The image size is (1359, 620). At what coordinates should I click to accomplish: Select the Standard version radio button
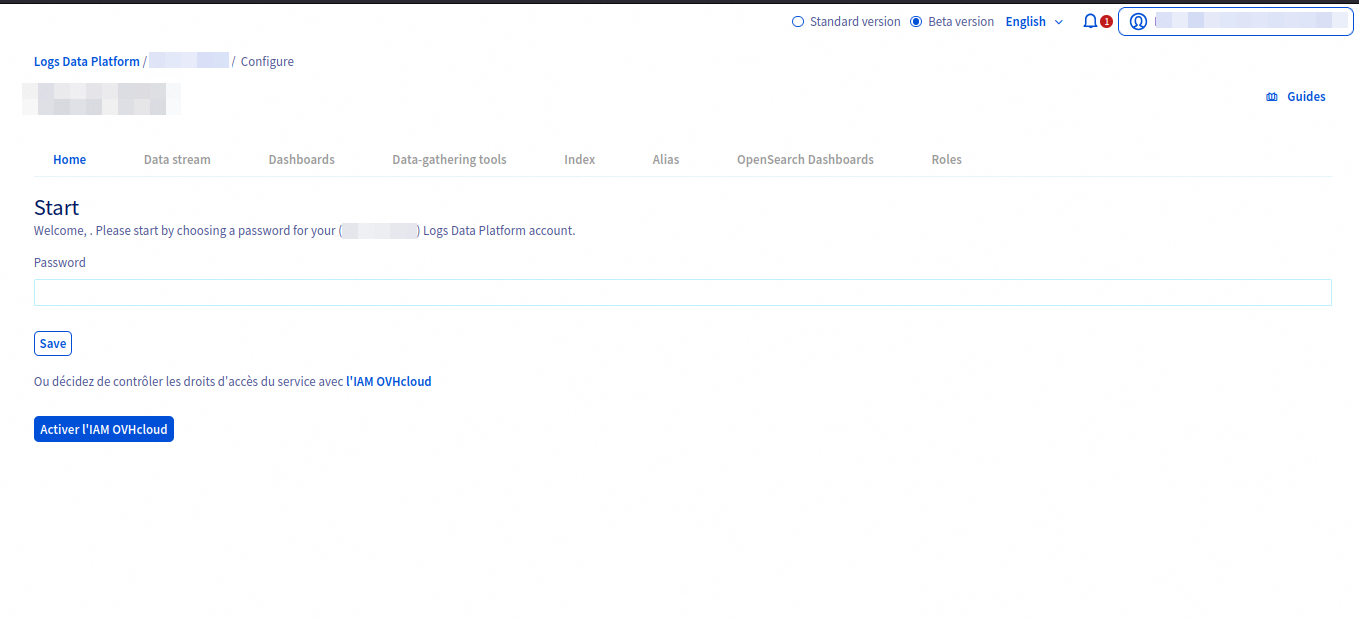click(x=798, y=21)
